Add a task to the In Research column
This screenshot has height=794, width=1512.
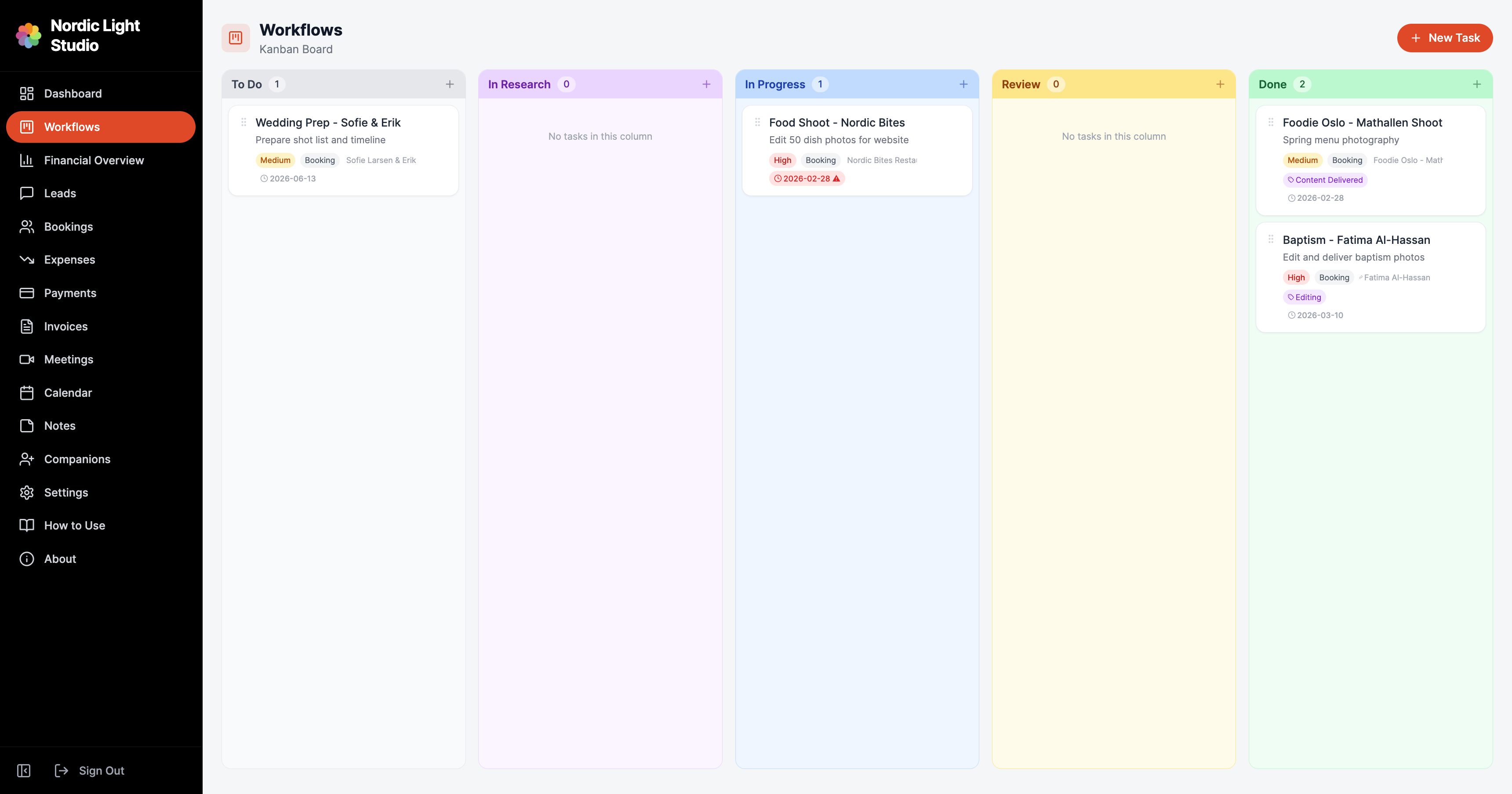pyautogui.click(x=706, y=84)
